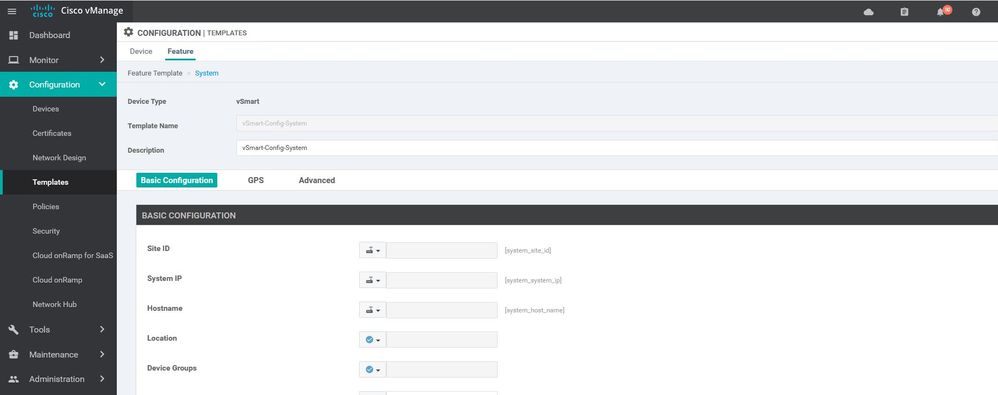
Task: Open Network Hub menu item
Action: pyautogui.click(x=55, y=305)
